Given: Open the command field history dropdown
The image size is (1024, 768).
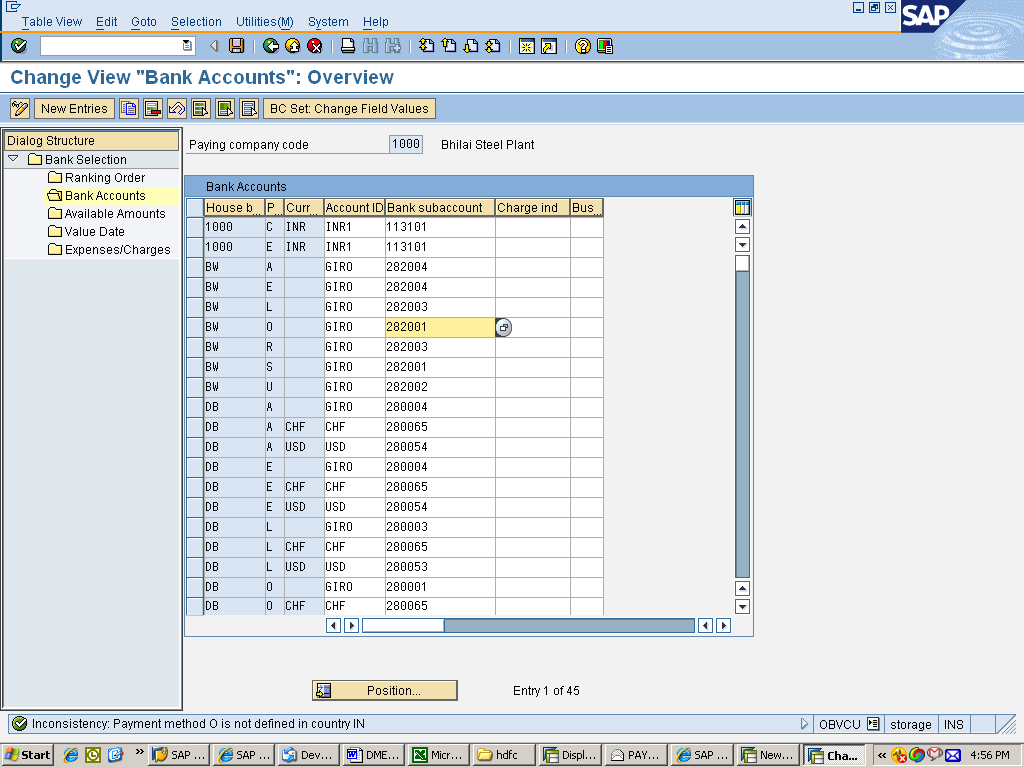Looking at the screenshot, I should click(x=186, y=45).
